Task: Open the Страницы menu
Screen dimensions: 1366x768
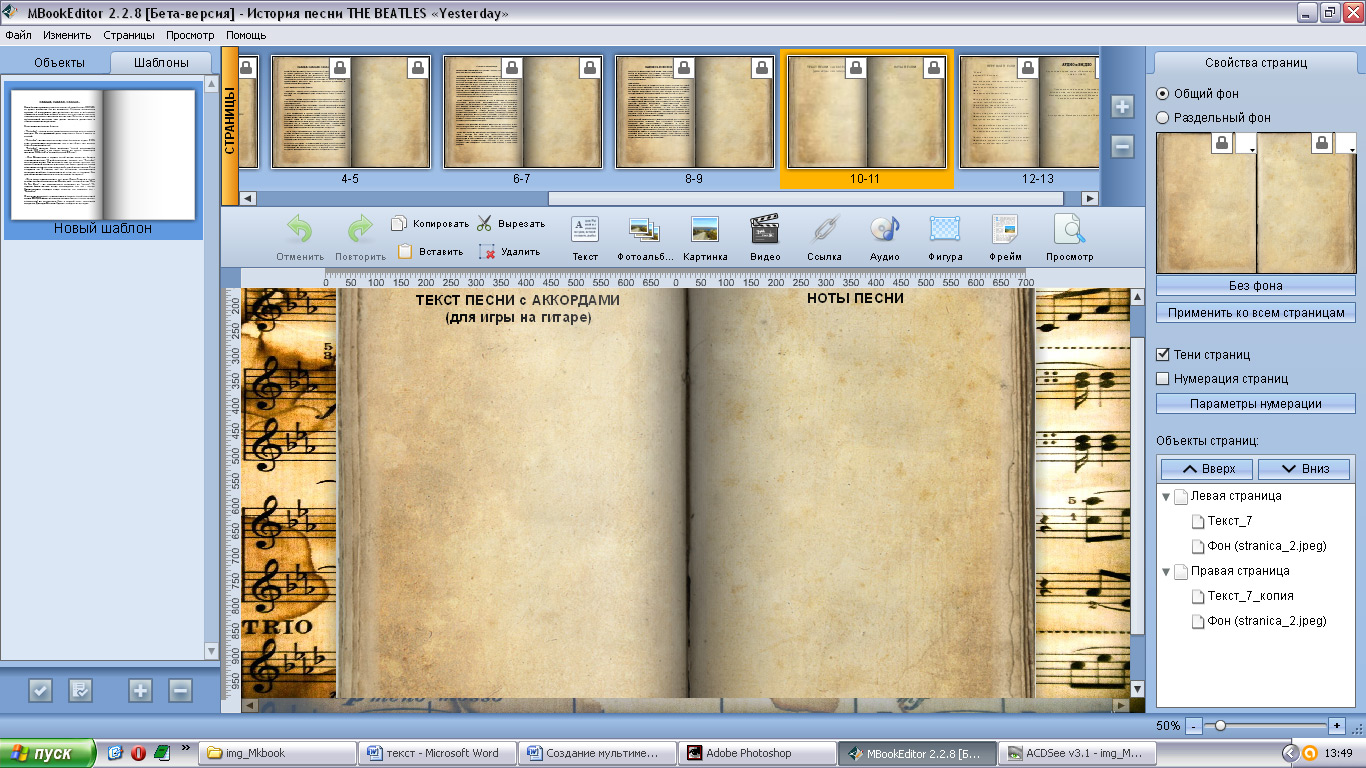Action: (x=129, y=35)
